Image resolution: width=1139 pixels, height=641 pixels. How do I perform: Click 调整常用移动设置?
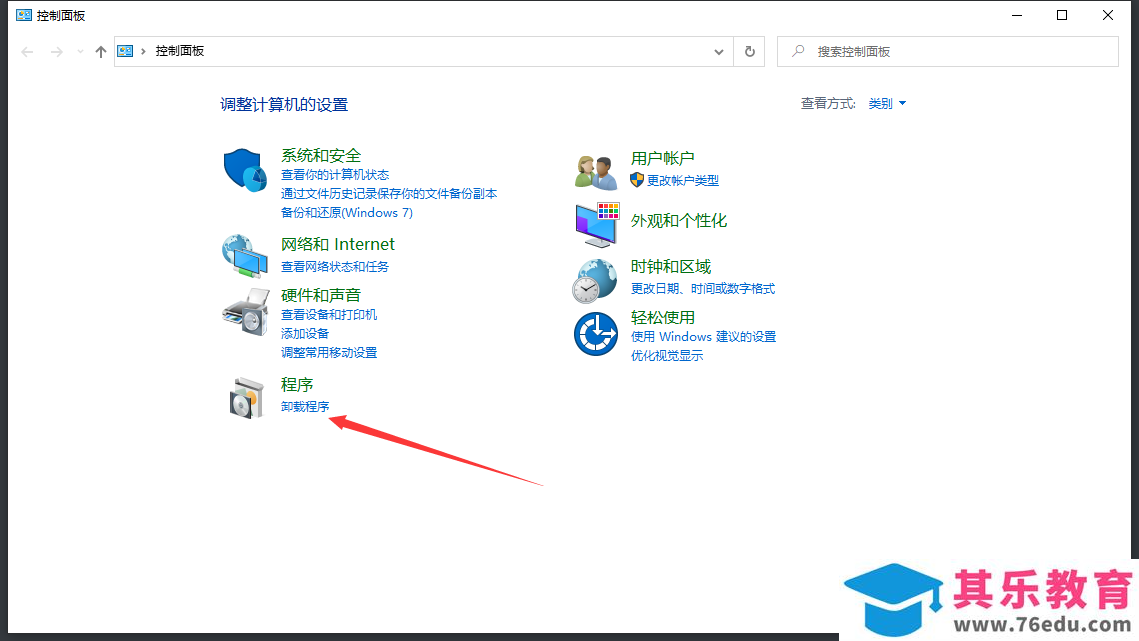pos(329,352)
